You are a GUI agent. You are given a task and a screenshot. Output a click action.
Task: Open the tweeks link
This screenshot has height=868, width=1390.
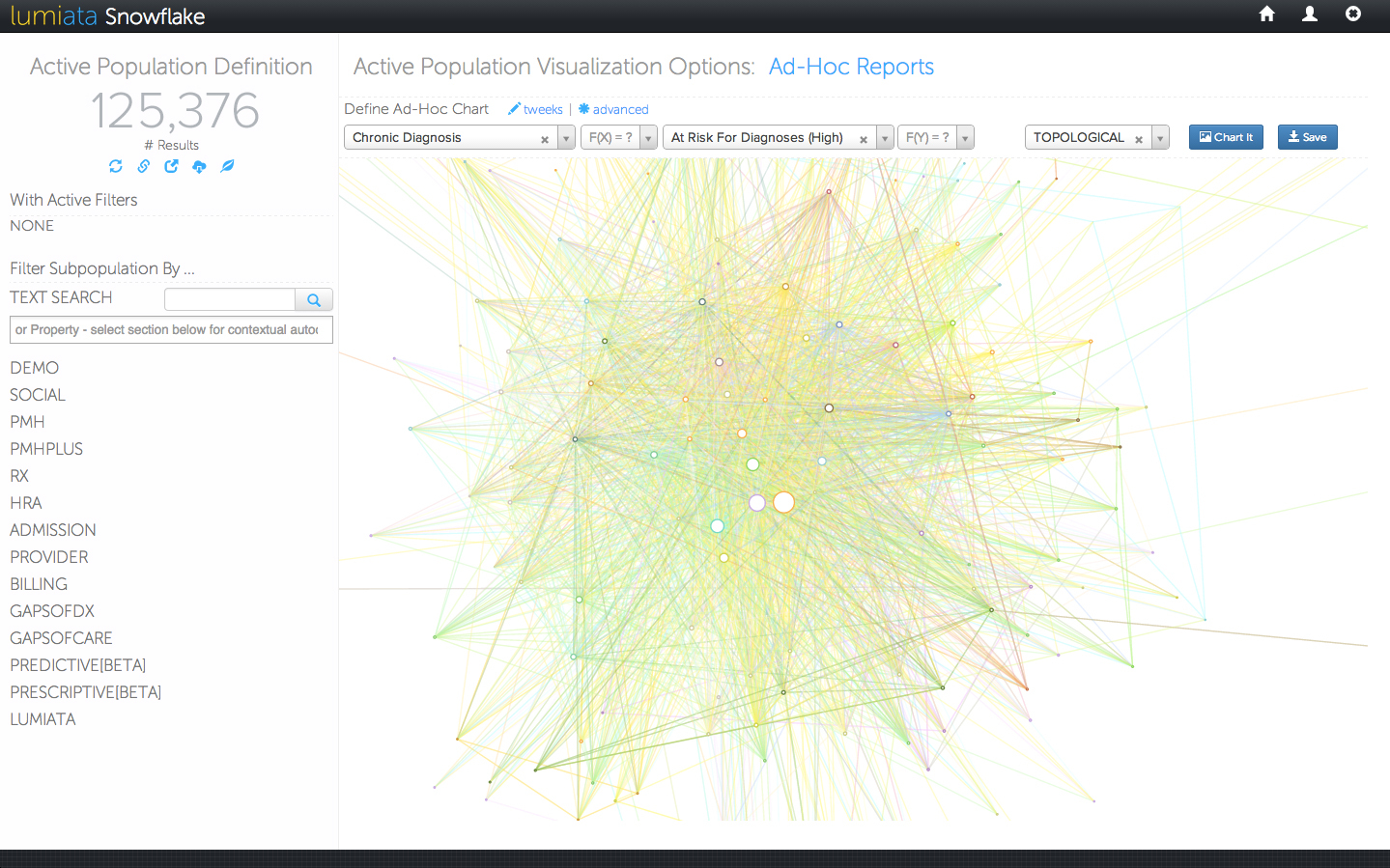(536, 109)
